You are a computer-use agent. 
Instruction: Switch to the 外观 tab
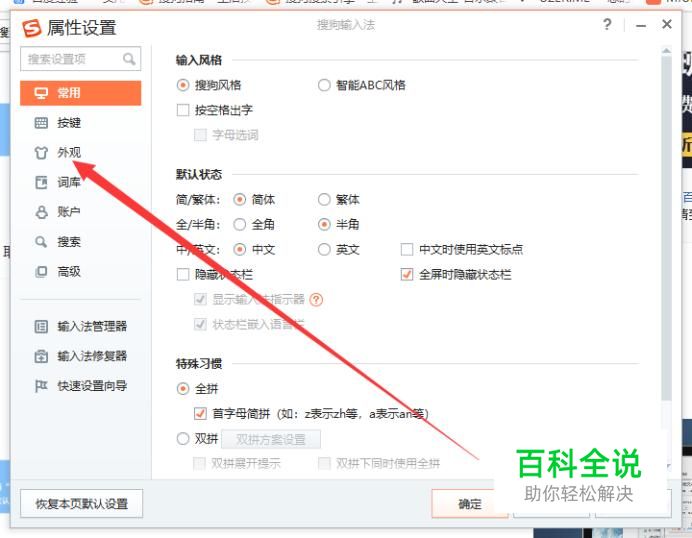coord(81,153)
